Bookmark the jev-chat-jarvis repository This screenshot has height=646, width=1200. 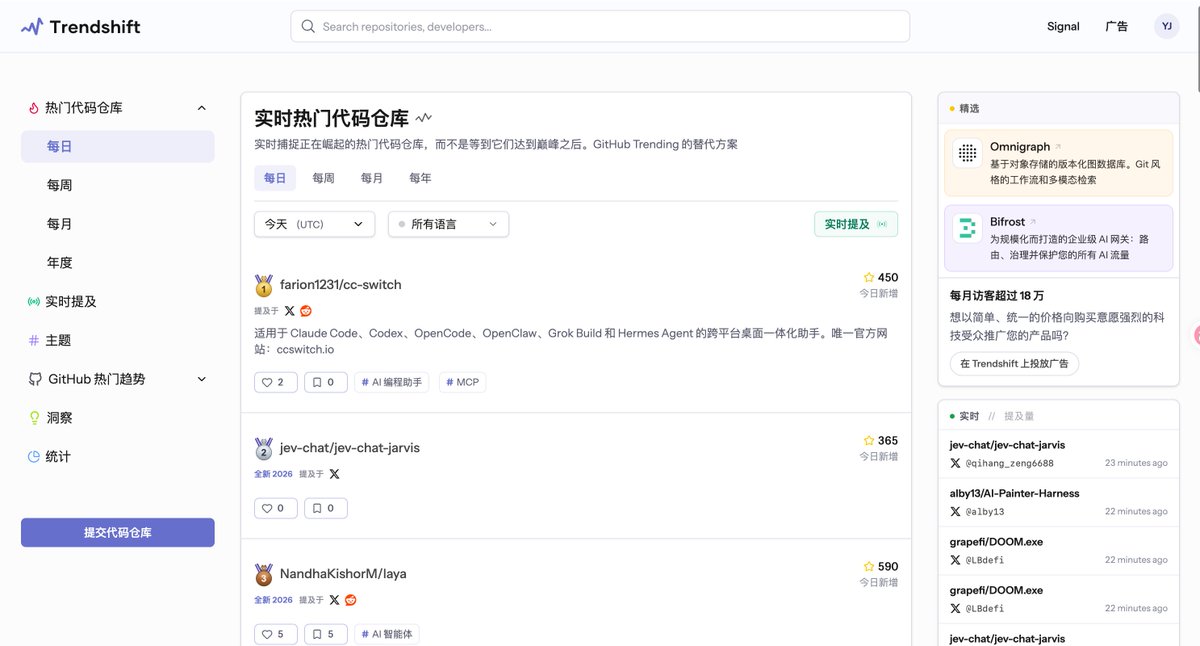coord(325,508)
